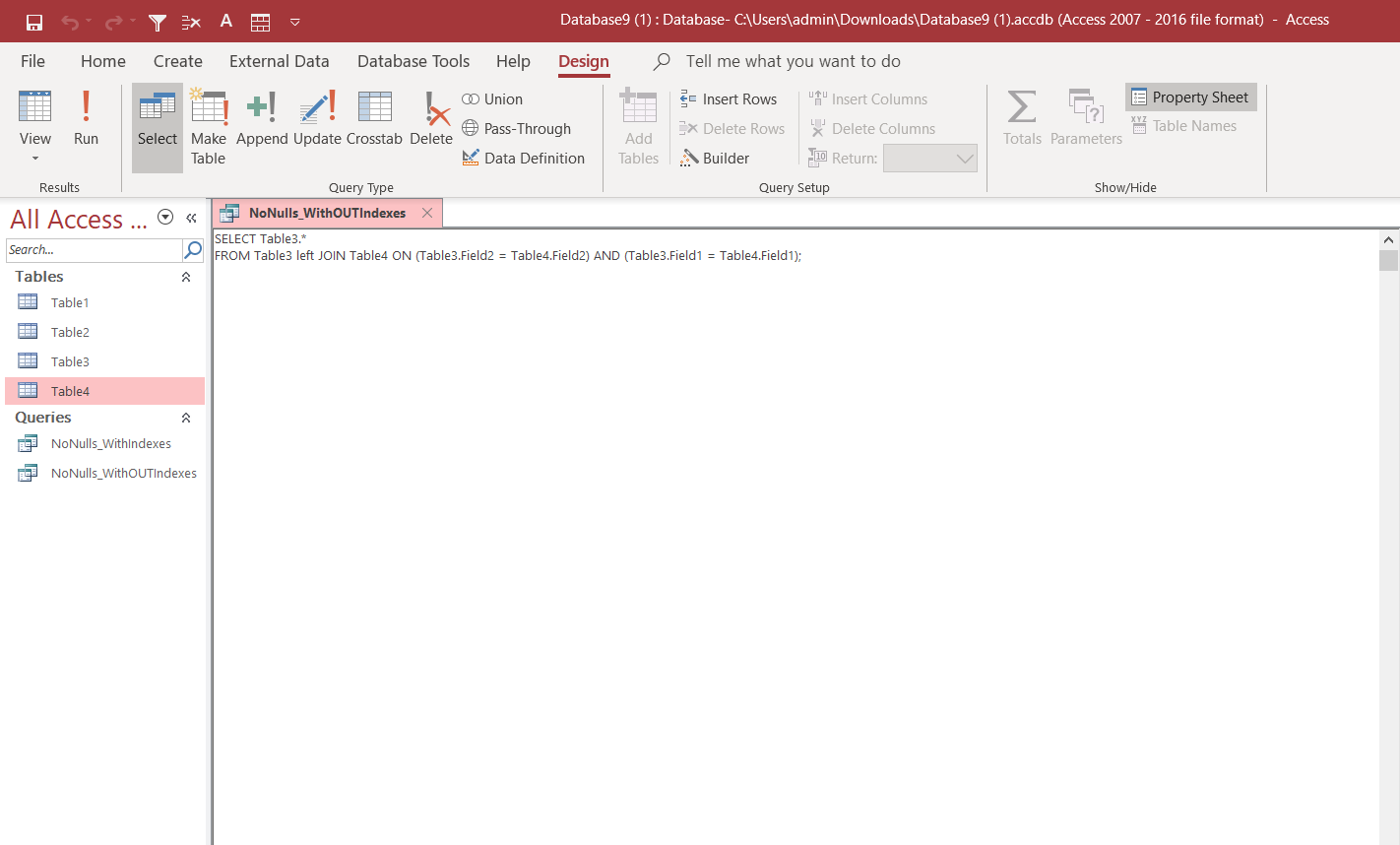Click the scroll up arrow of SQL editor

click(x=1388, y=239)
